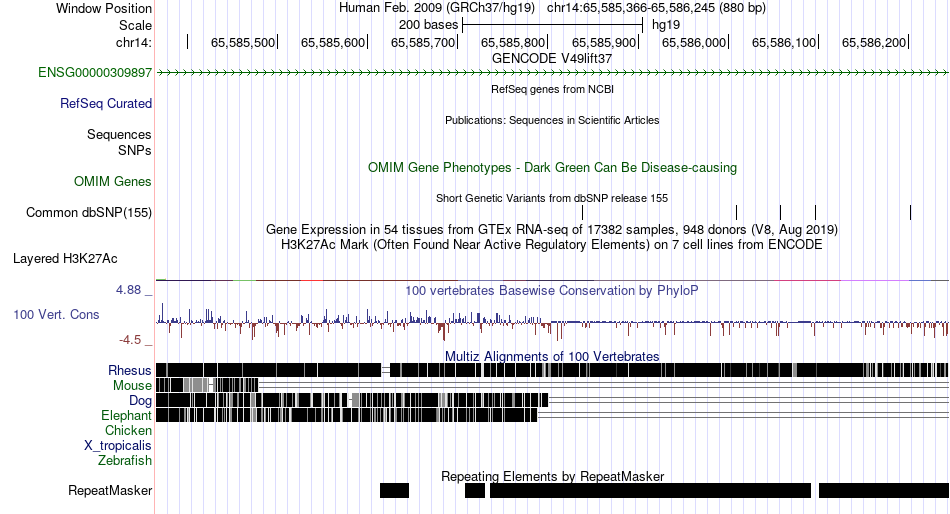Click the first small RepeatMasker block
Image resolution: width=950 pixels, height=514 pixels.
coord(394,490)
